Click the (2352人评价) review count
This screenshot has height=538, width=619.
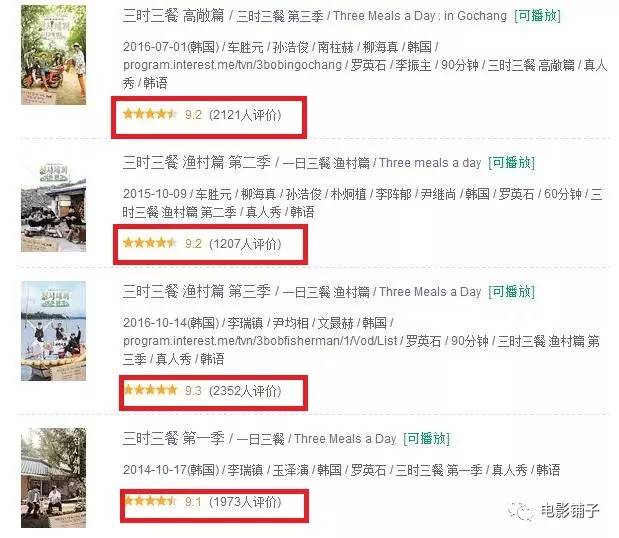(x=245, y=391)
